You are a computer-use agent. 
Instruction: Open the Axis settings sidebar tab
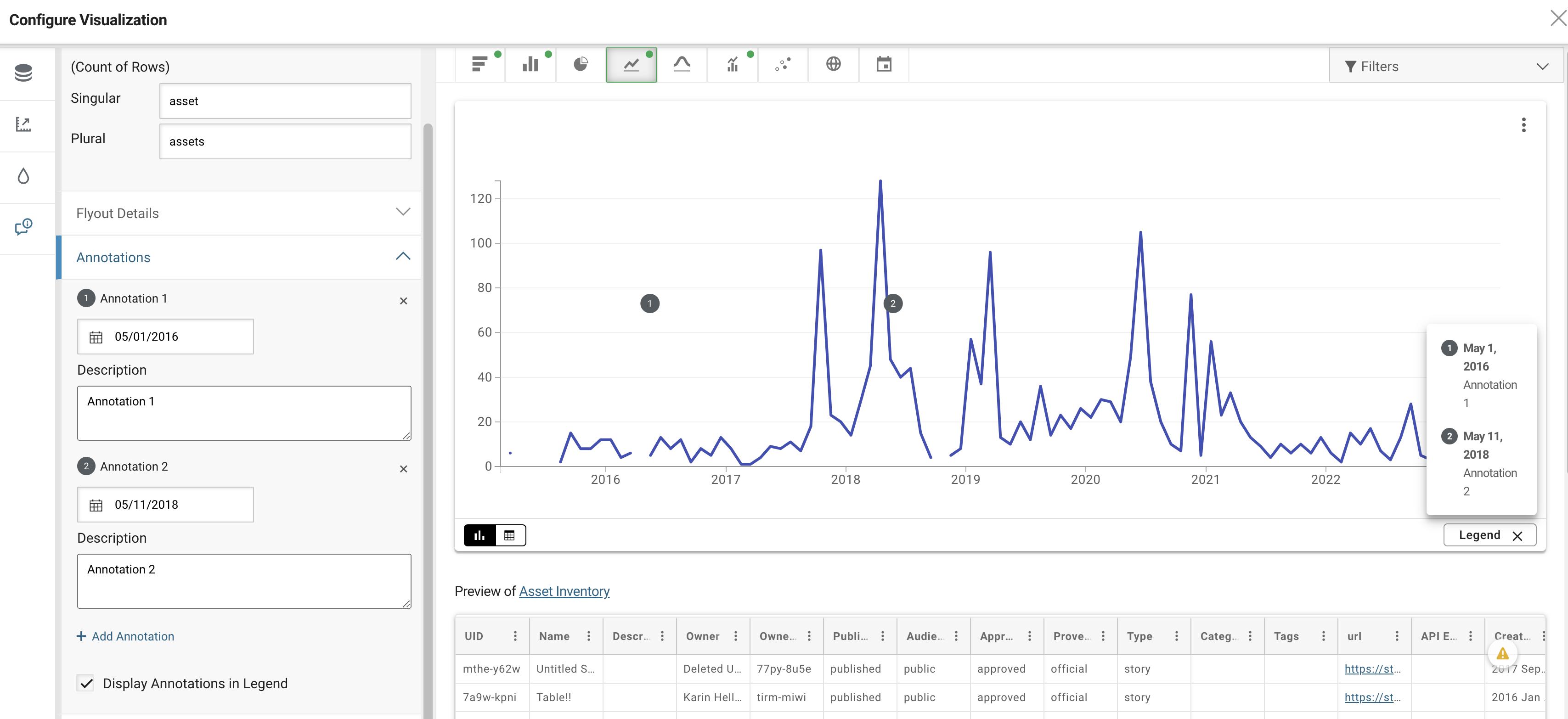coord(24,125)
